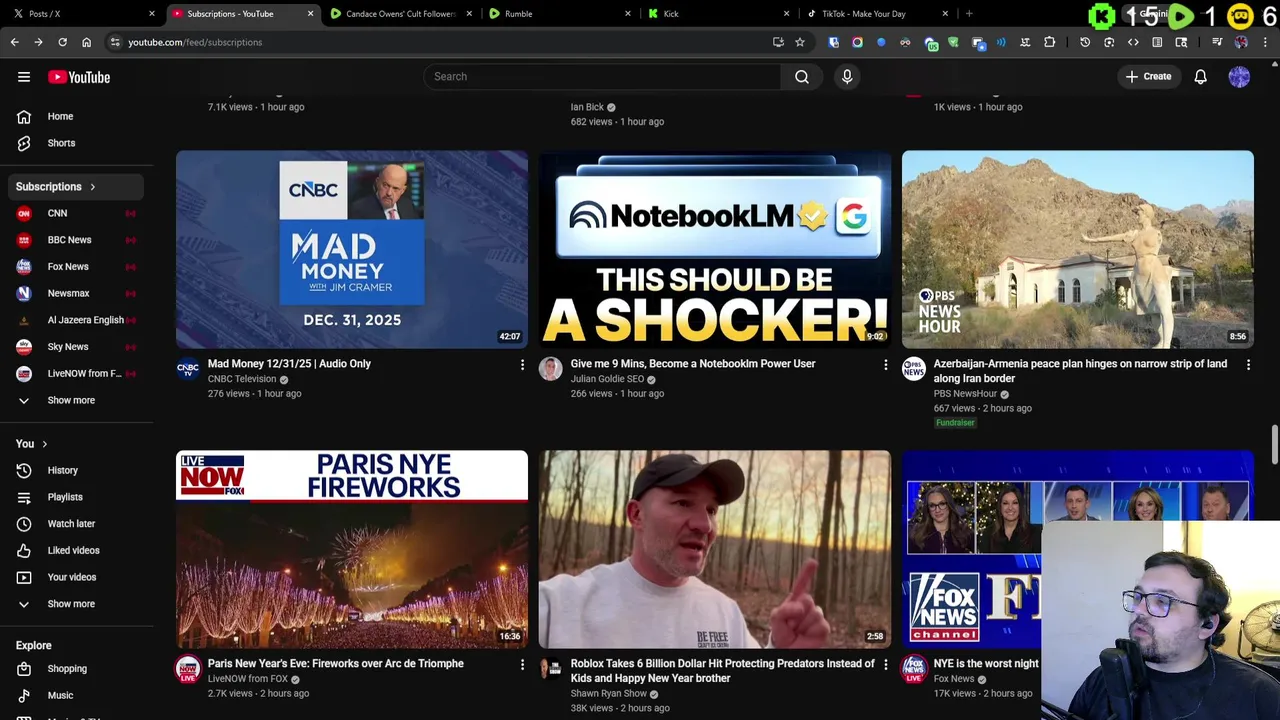Open NotebookLM video options menu

point(885,365)
